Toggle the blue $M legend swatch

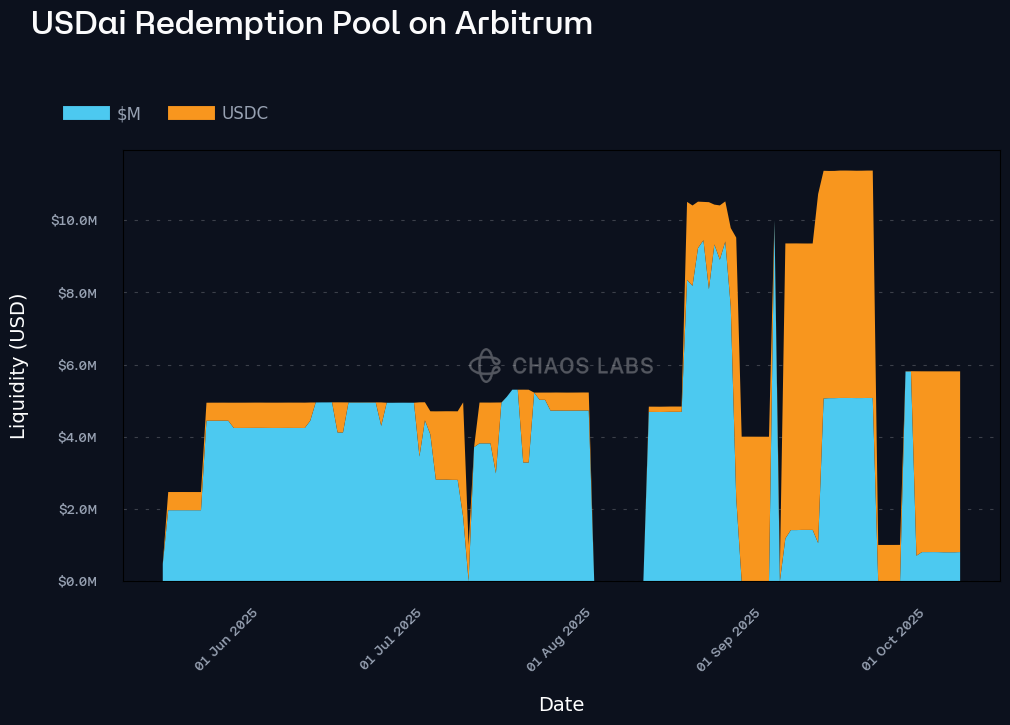coord(86,113)
